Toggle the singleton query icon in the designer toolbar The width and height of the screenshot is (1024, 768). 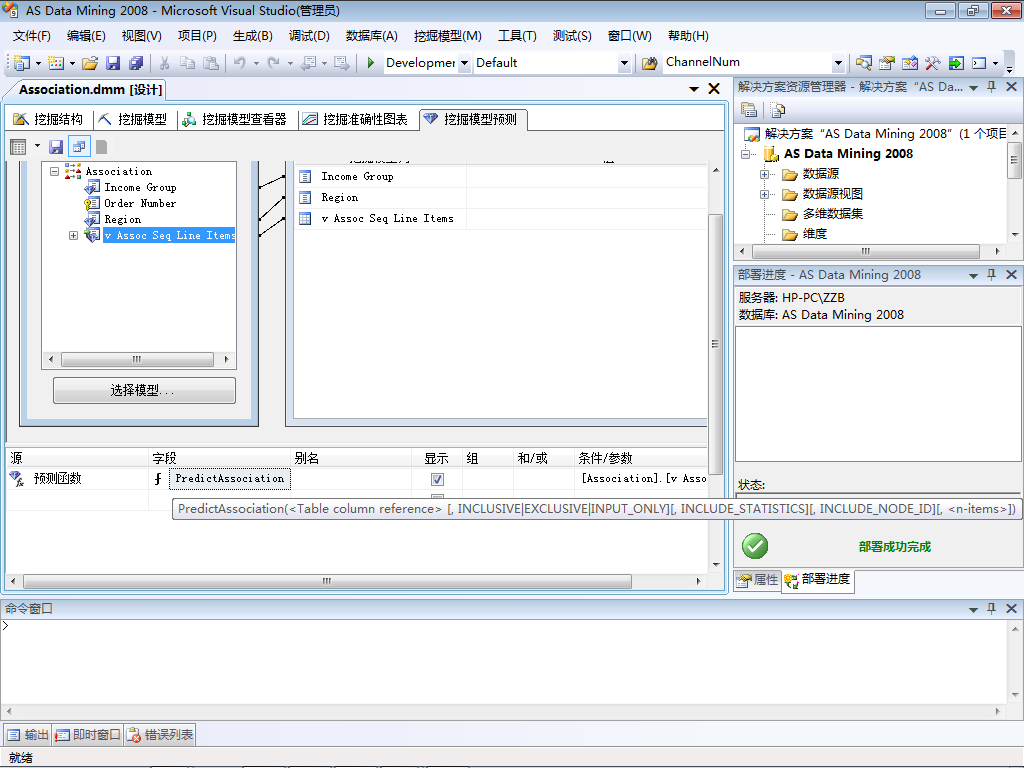click(x=79, y=146)
